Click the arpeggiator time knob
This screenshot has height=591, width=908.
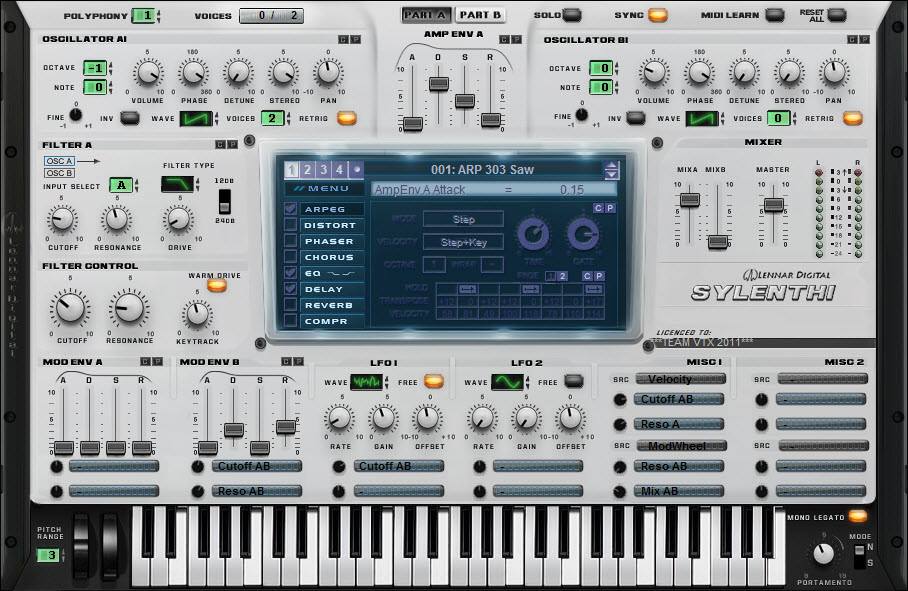[533, 234]
